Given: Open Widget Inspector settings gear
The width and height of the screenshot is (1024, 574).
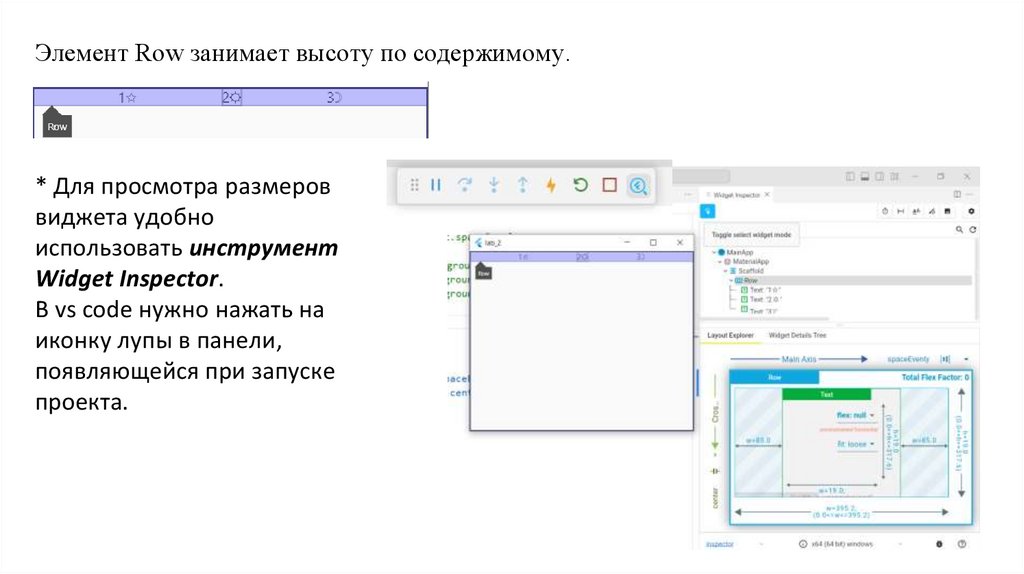Looking at the screenshot, I should (971, 212).
